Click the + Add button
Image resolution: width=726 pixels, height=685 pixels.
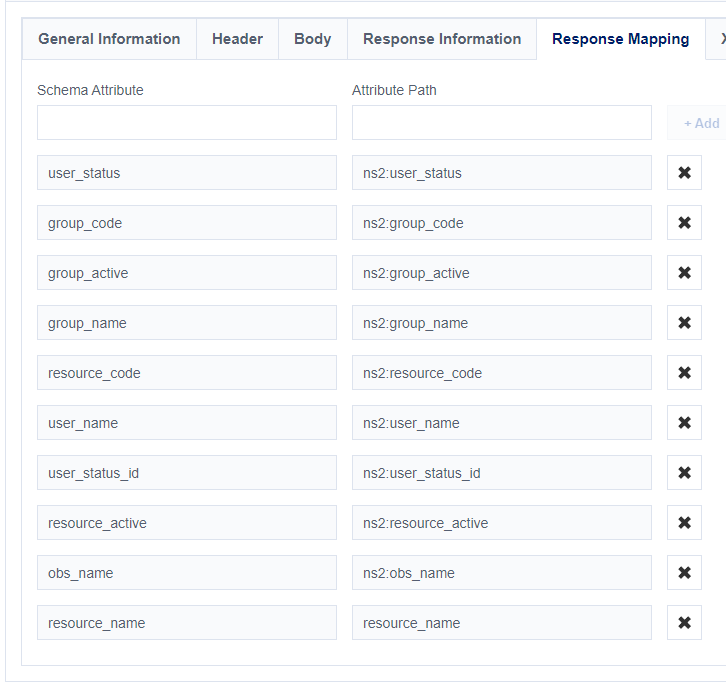pos(700,123)
